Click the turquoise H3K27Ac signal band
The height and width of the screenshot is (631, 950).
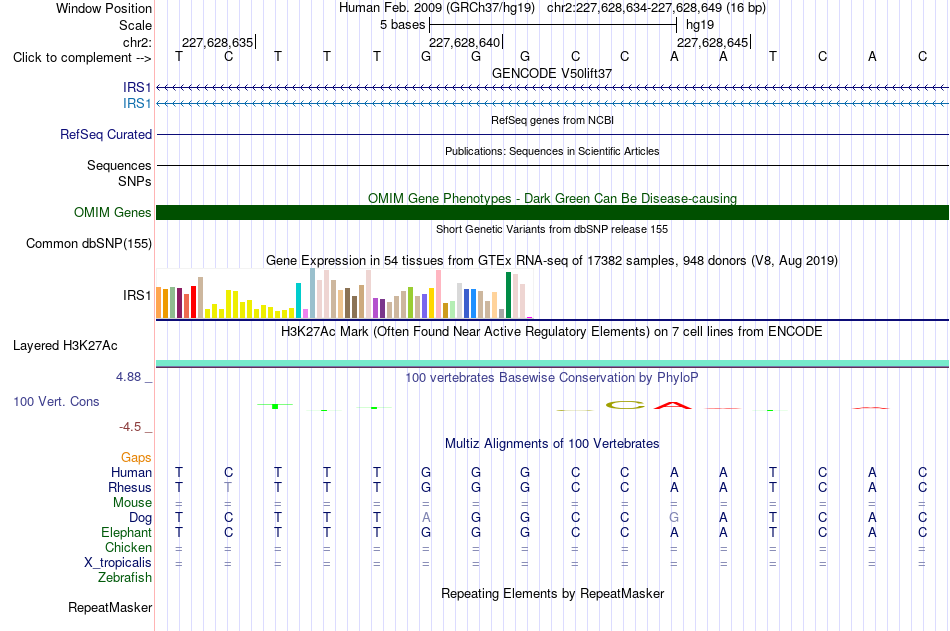(552, 364)
